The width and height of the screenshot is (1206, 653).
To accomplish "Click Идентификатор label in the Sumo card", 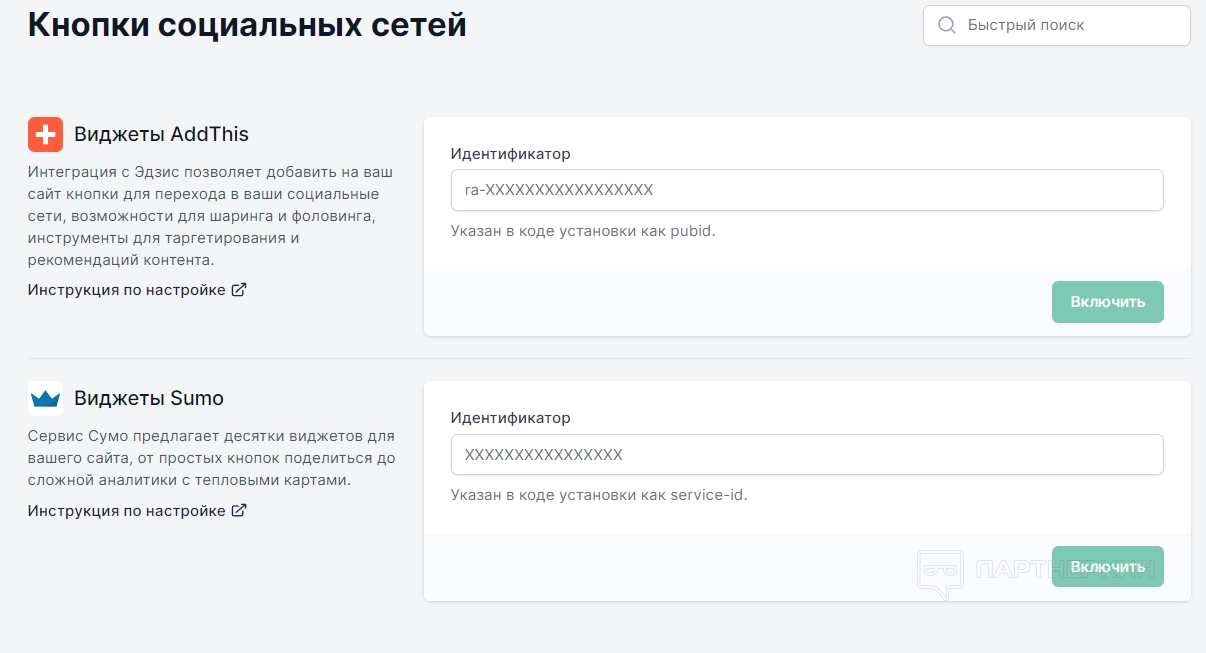I will coord(511,418).
